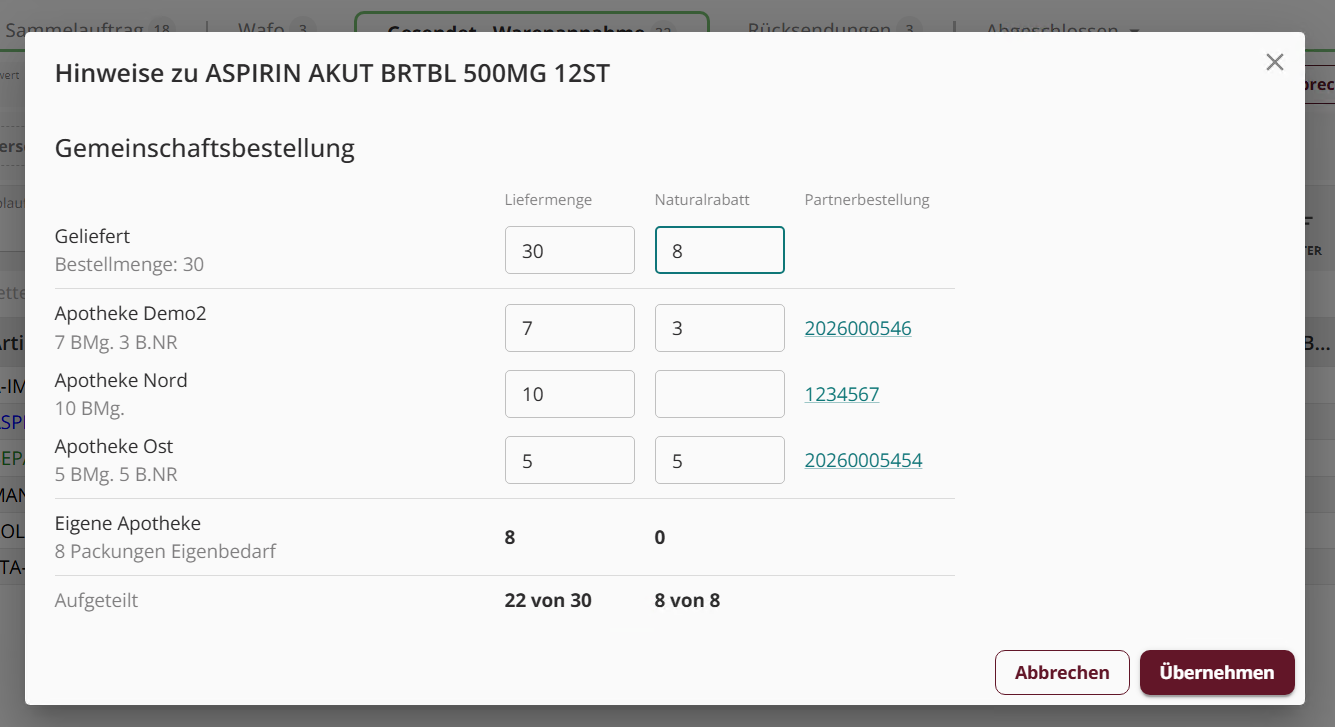This screenshot has width=1335, height=727.
Task: Open partner order link 2026000546
Action: pos(858,328)
